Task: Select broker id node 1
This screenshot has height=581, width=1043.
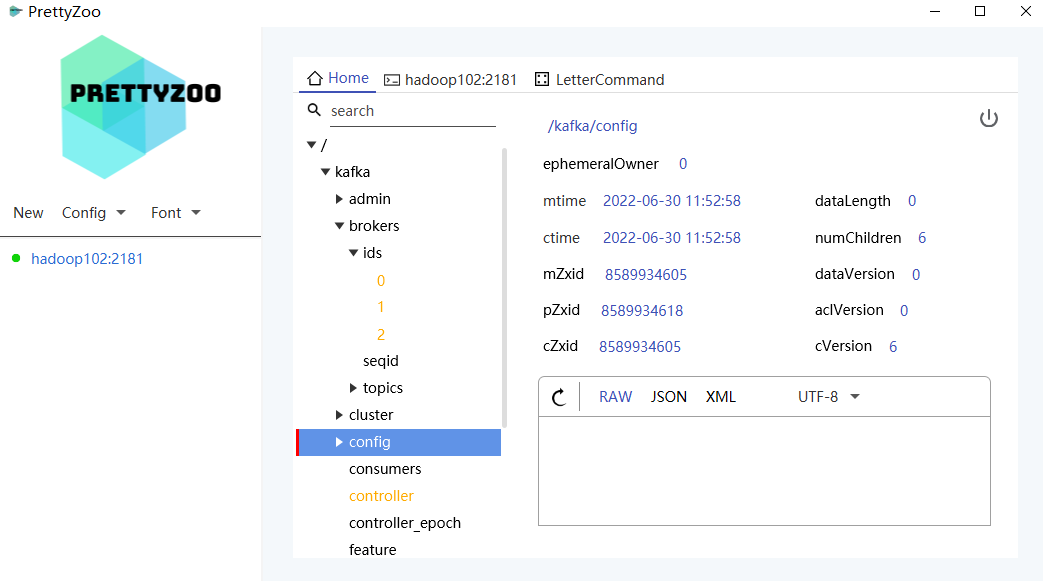Action: [x=380, y=307]
